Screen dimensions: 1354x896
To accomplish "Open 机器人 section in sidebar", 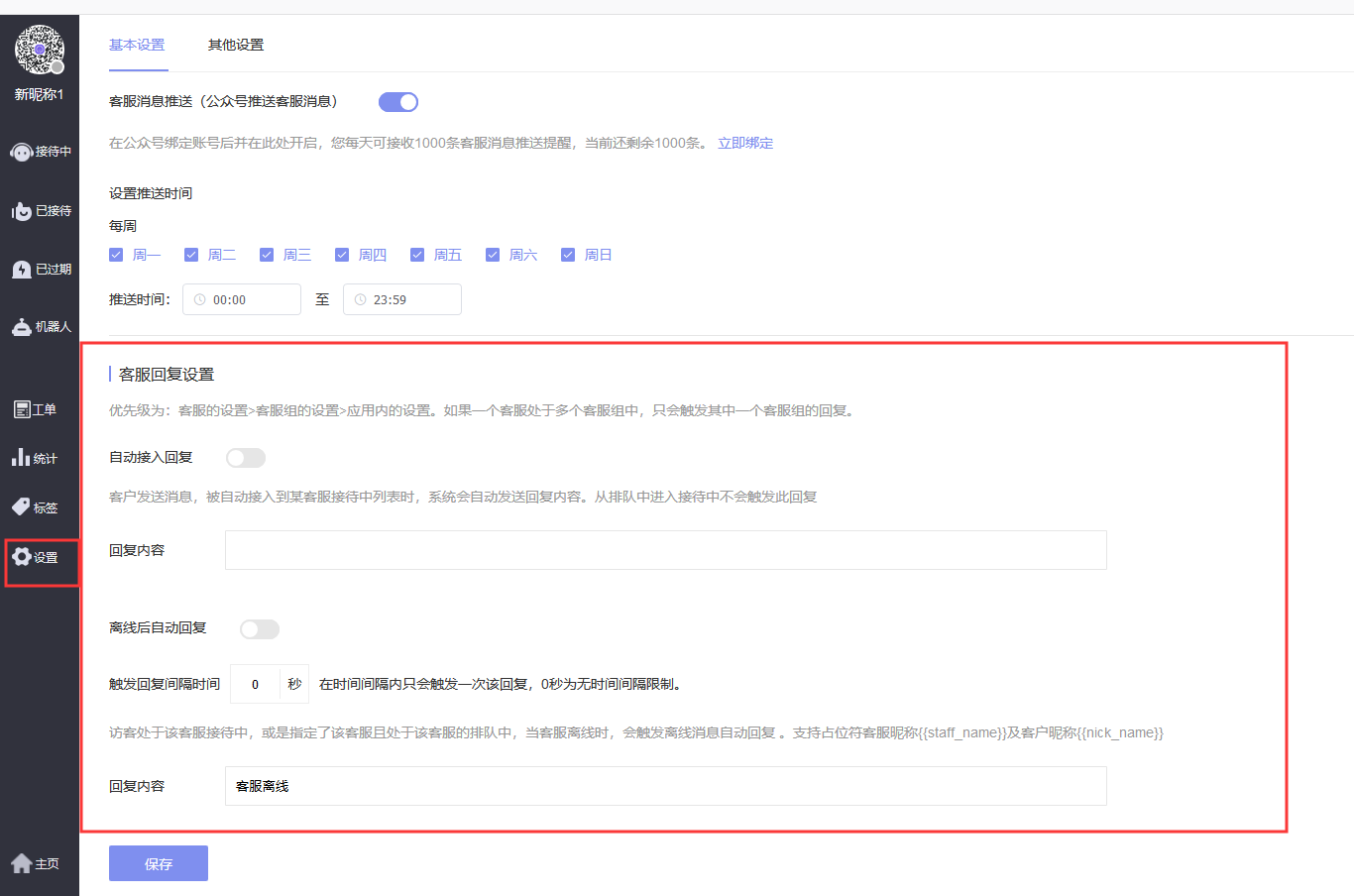I will click(40, 326).
